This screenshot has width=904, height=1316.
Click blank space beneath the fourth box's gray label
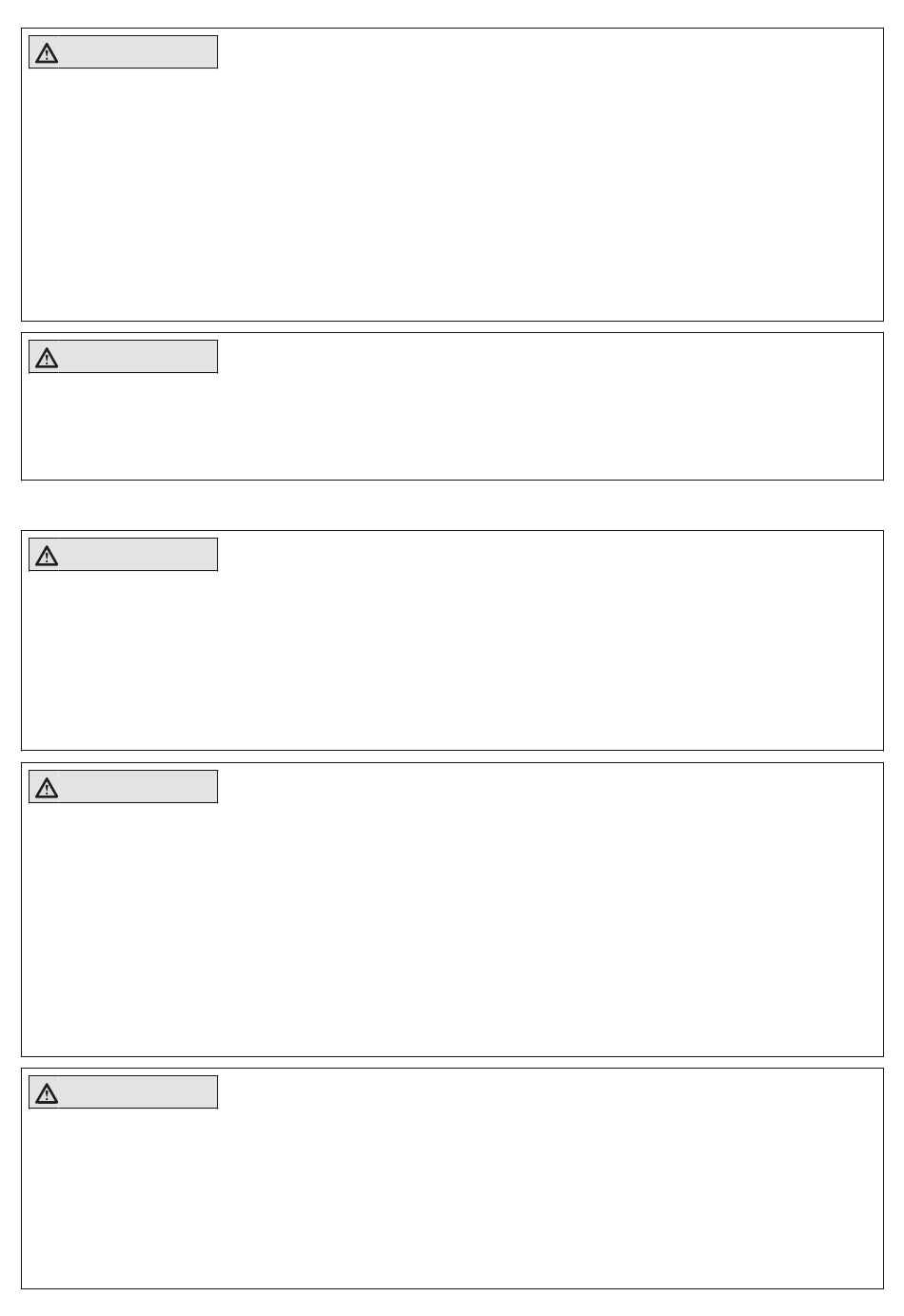[x=124, y=929]
